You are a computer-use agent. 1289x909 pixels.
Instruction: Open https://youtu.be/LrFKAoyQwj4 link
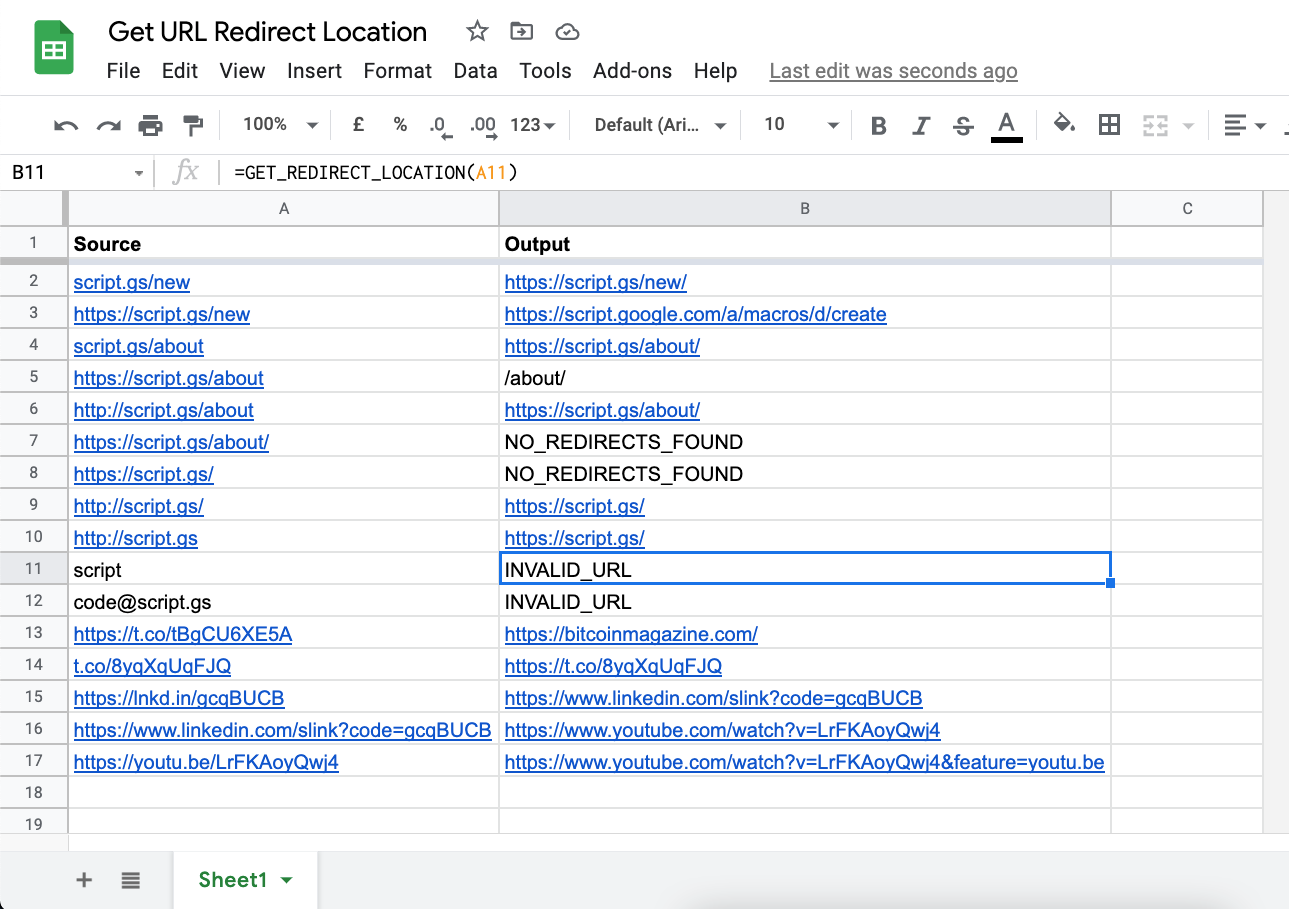click(x=206, y=763)
